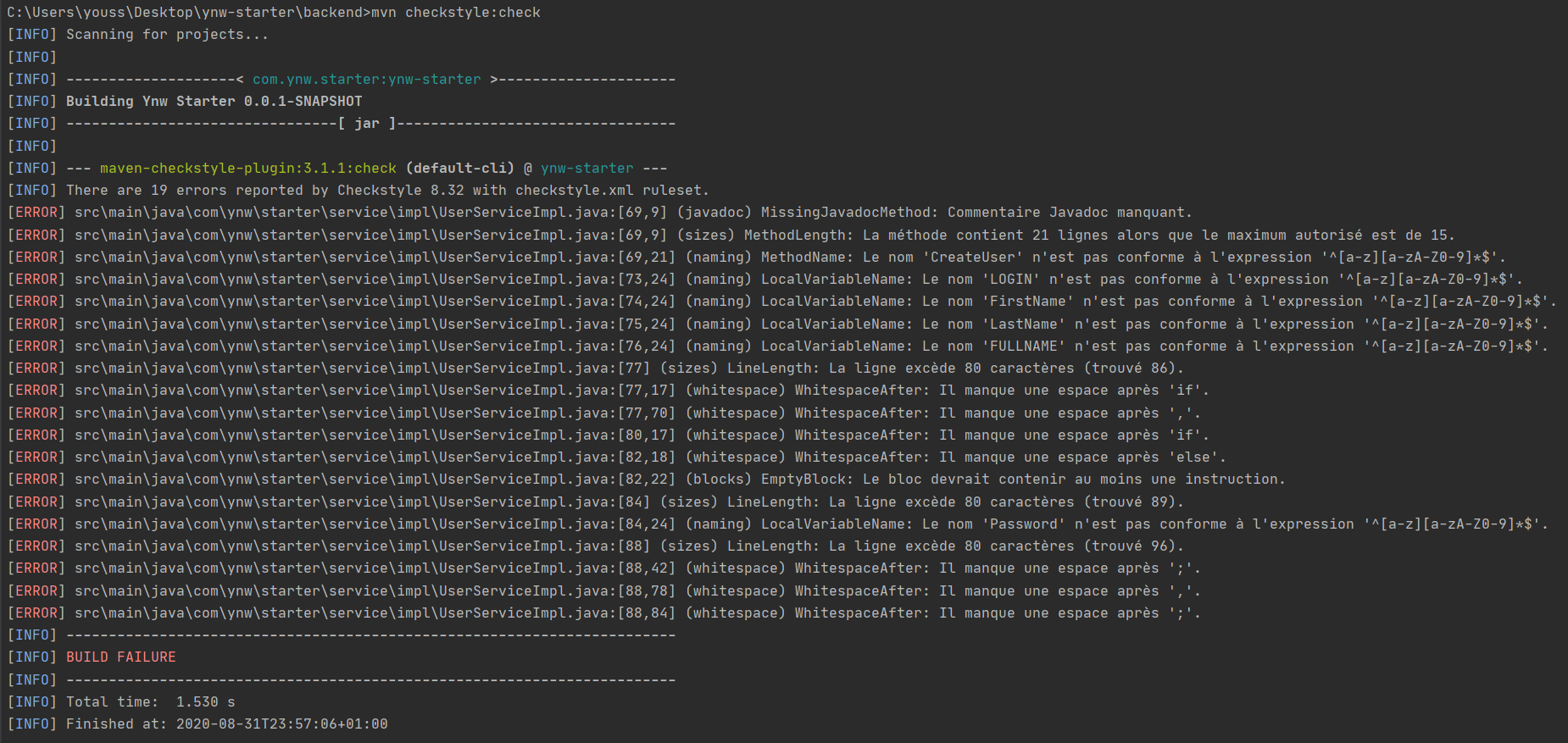Click the MethodLength error line
This screenshot has height=743, width=1568.
pos(731,235)
